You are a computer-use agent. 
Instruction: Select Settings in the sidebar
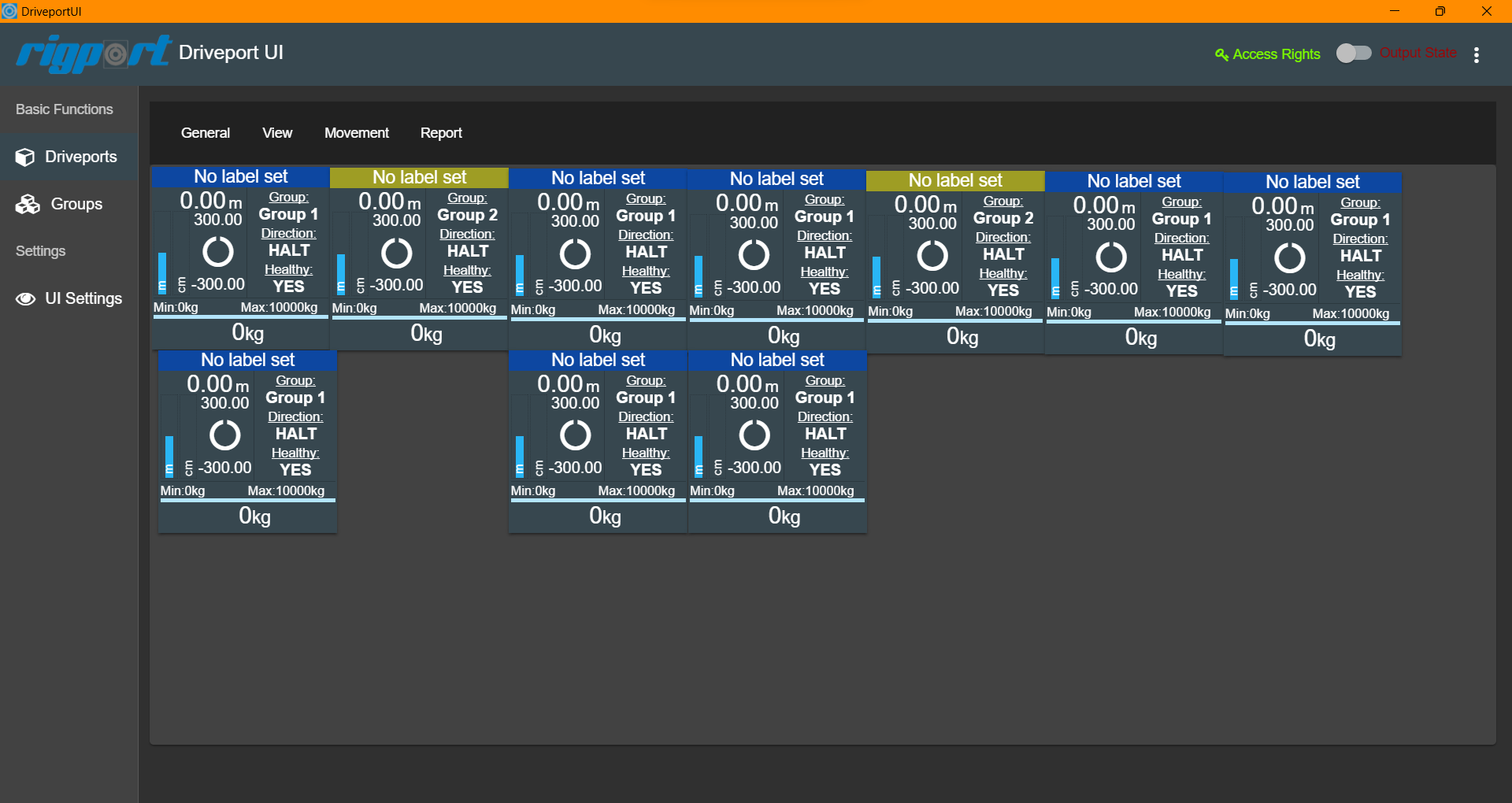click(x=41, y=251)
